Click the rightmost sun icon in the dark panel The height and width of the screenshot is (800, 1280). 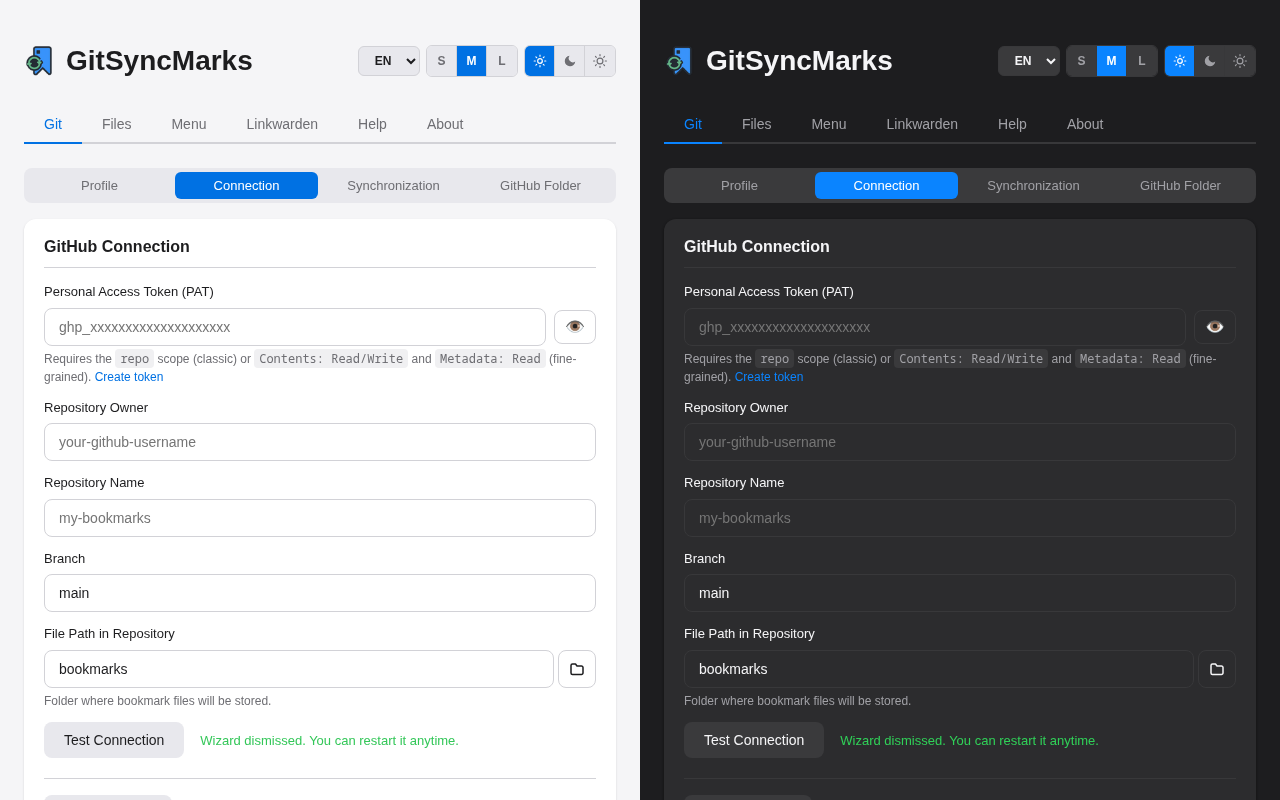pyautogui.click(x=1240, y=61)
